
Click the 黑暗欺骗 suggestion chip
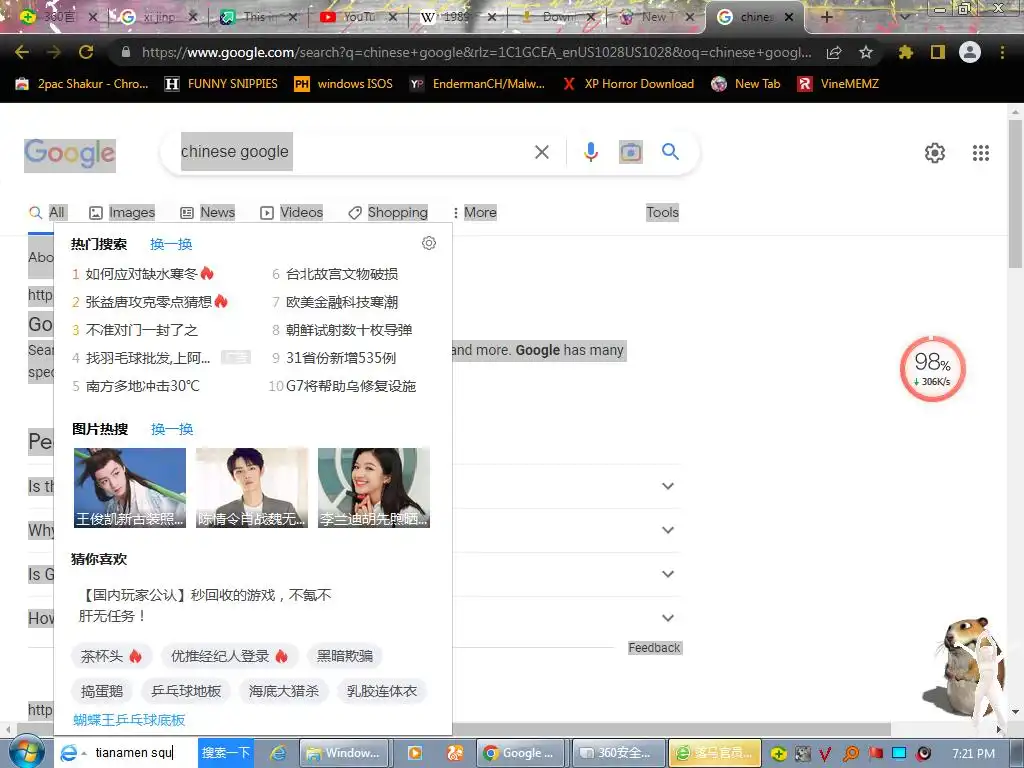(x=345, y=656)
